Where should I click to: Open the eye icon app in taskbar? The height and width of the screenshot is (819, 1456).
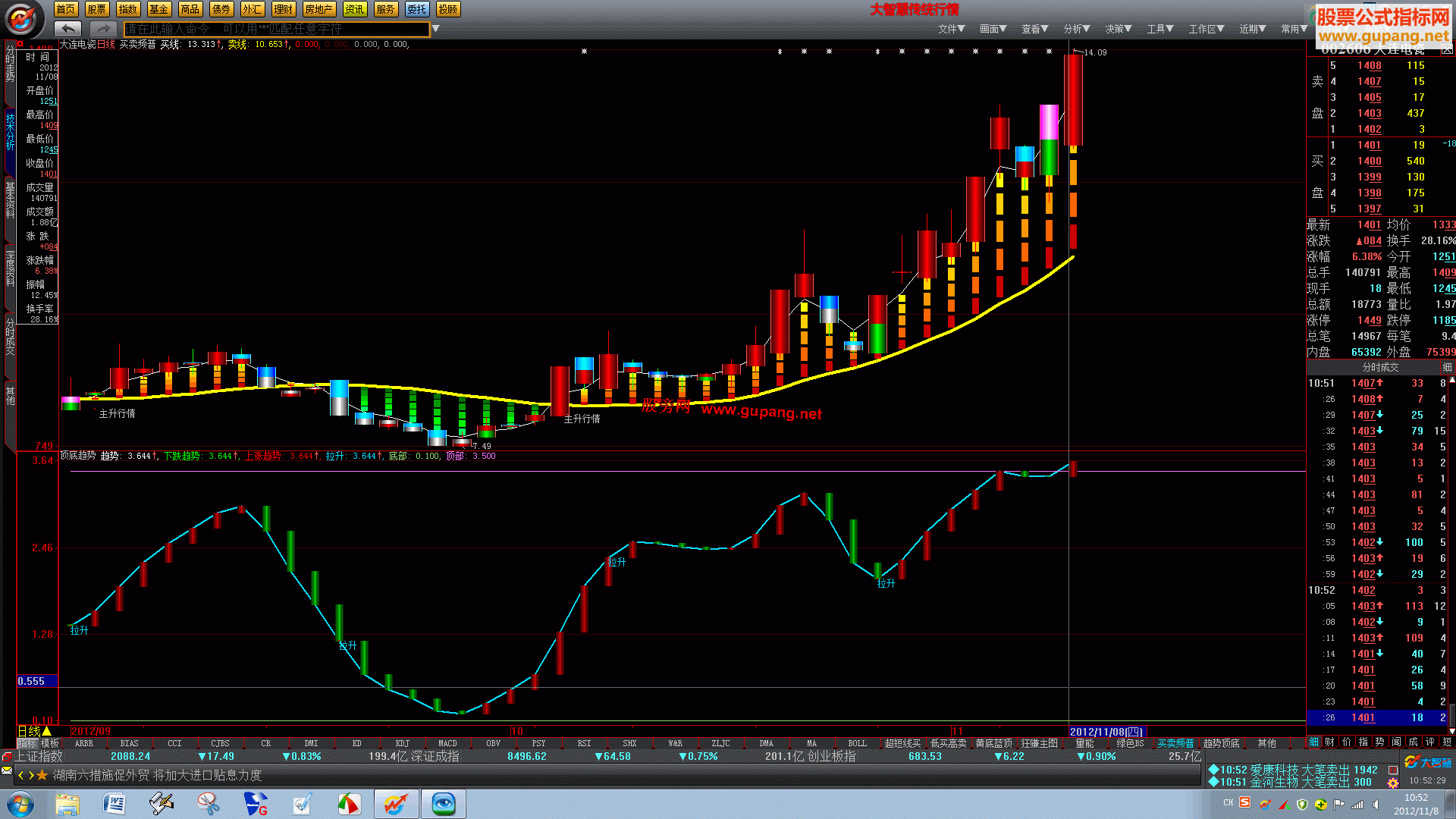point(444,804)
